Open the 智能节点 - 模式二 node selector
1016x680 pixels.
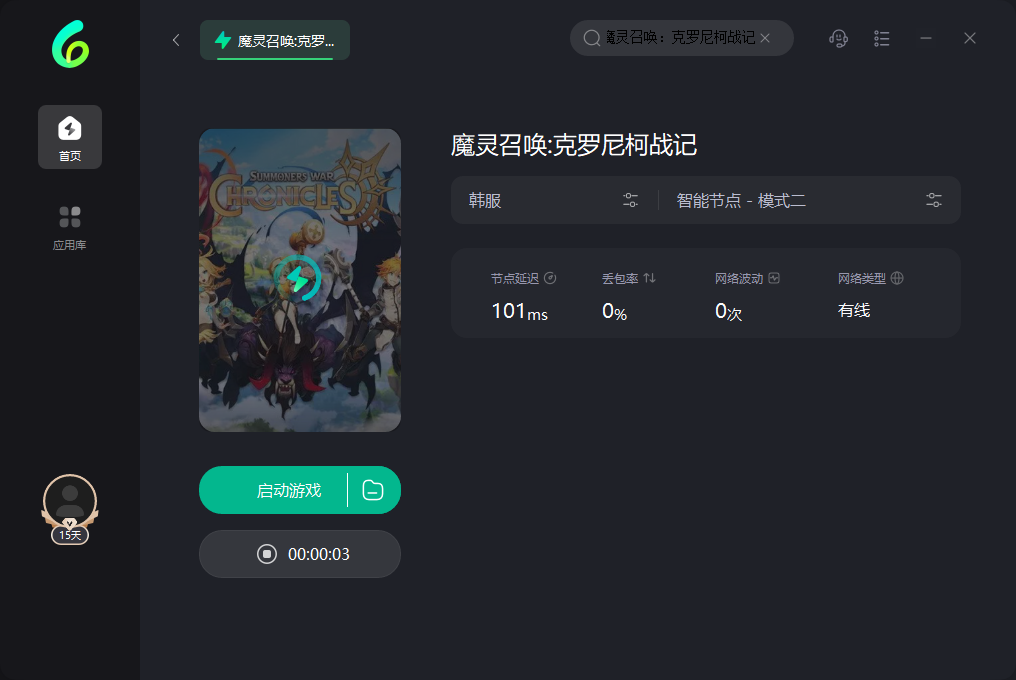click(809, 200)
